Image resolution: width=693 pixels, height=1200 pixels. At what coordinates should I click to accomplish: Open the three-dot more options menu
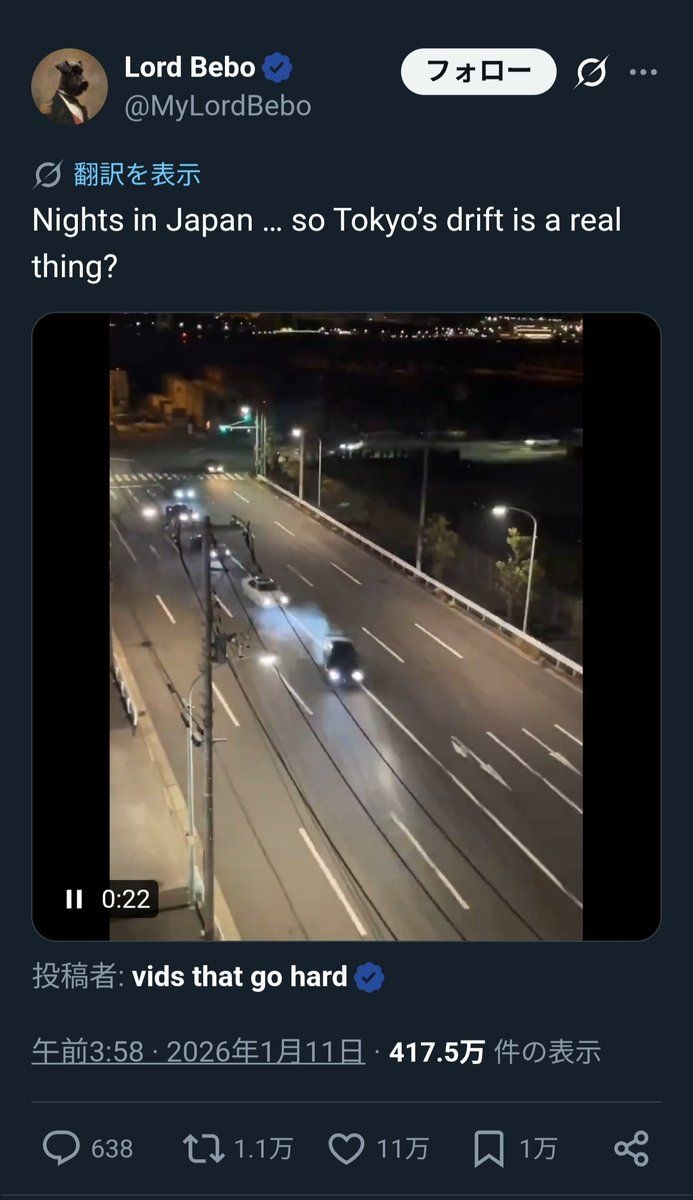coord(643,72)
